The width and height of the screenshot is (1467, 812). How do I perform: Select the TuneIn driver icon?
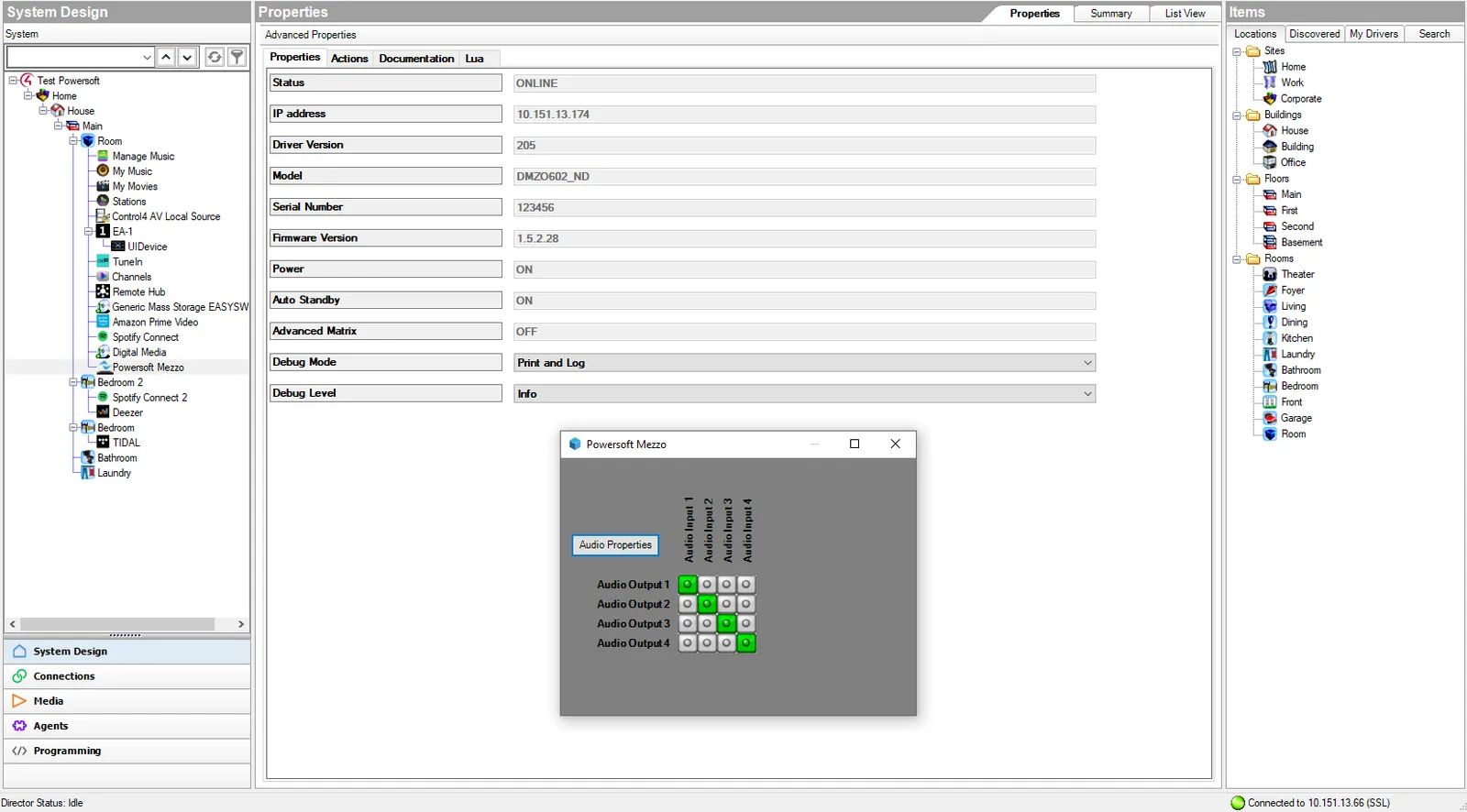tap(103, 261)
